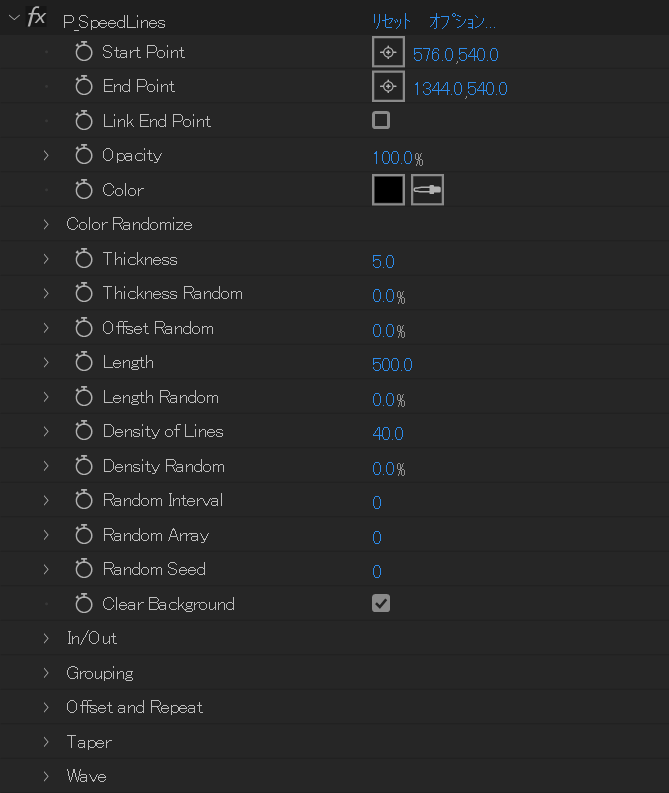Select the P_SpeedLines effect name

[x=114, y=22]
